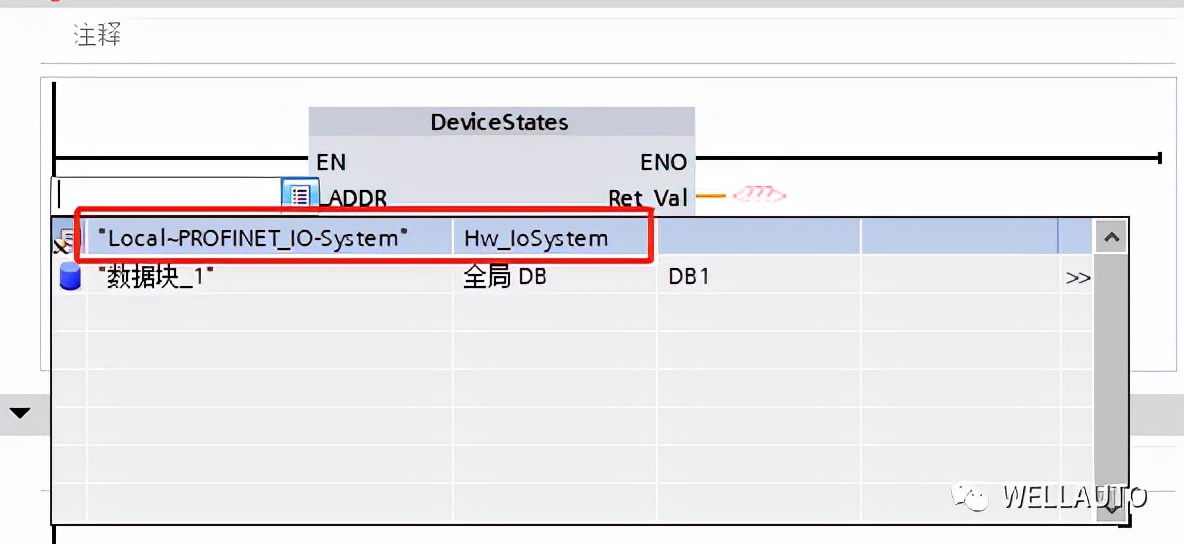This screenshot has width=1184, height=544.
Task: Click the LADDR operand input field
Action: 168,195
